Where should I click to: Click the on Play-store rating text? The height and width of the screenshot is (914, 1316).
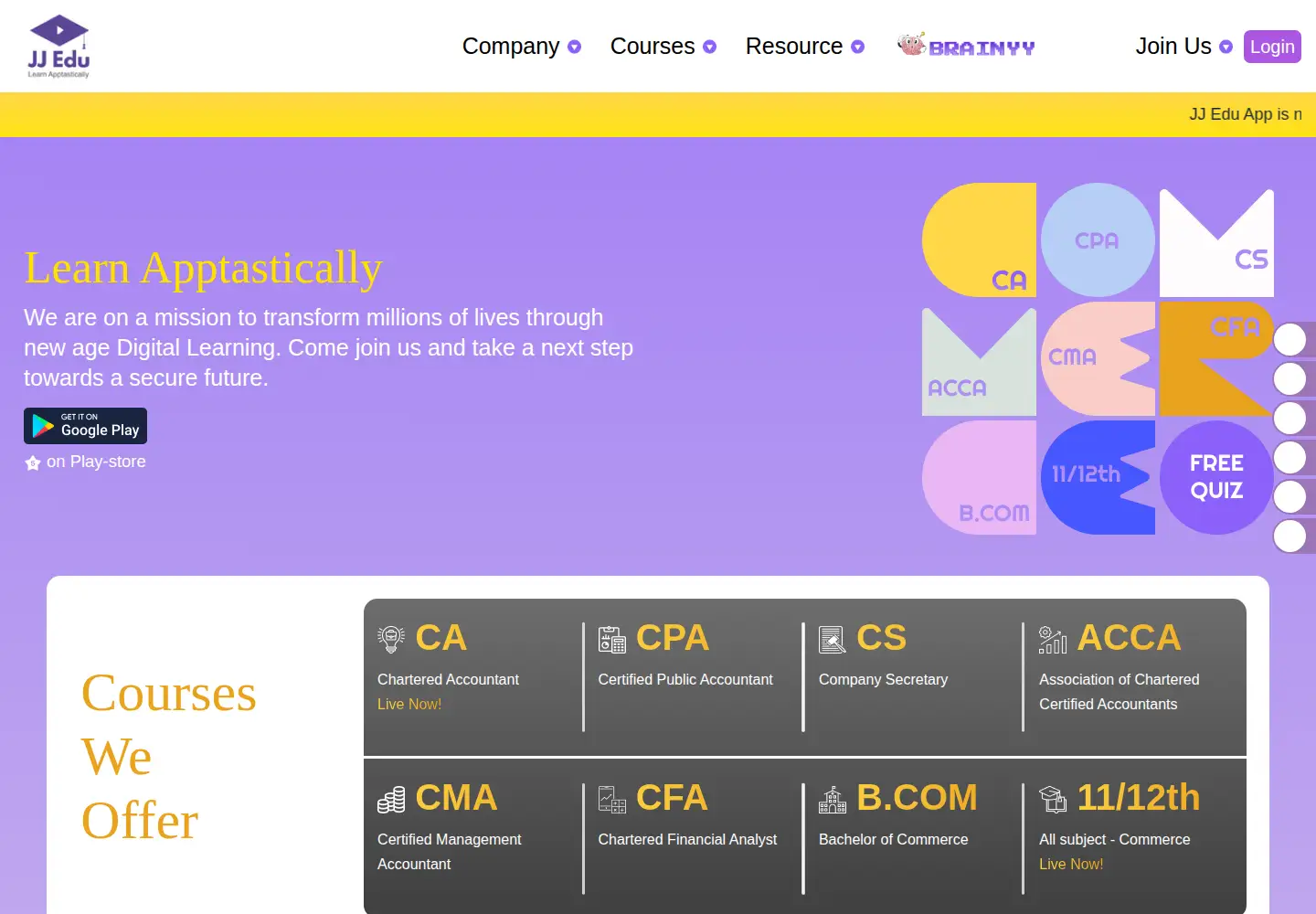pyautogui.click(x=96, y=462)
